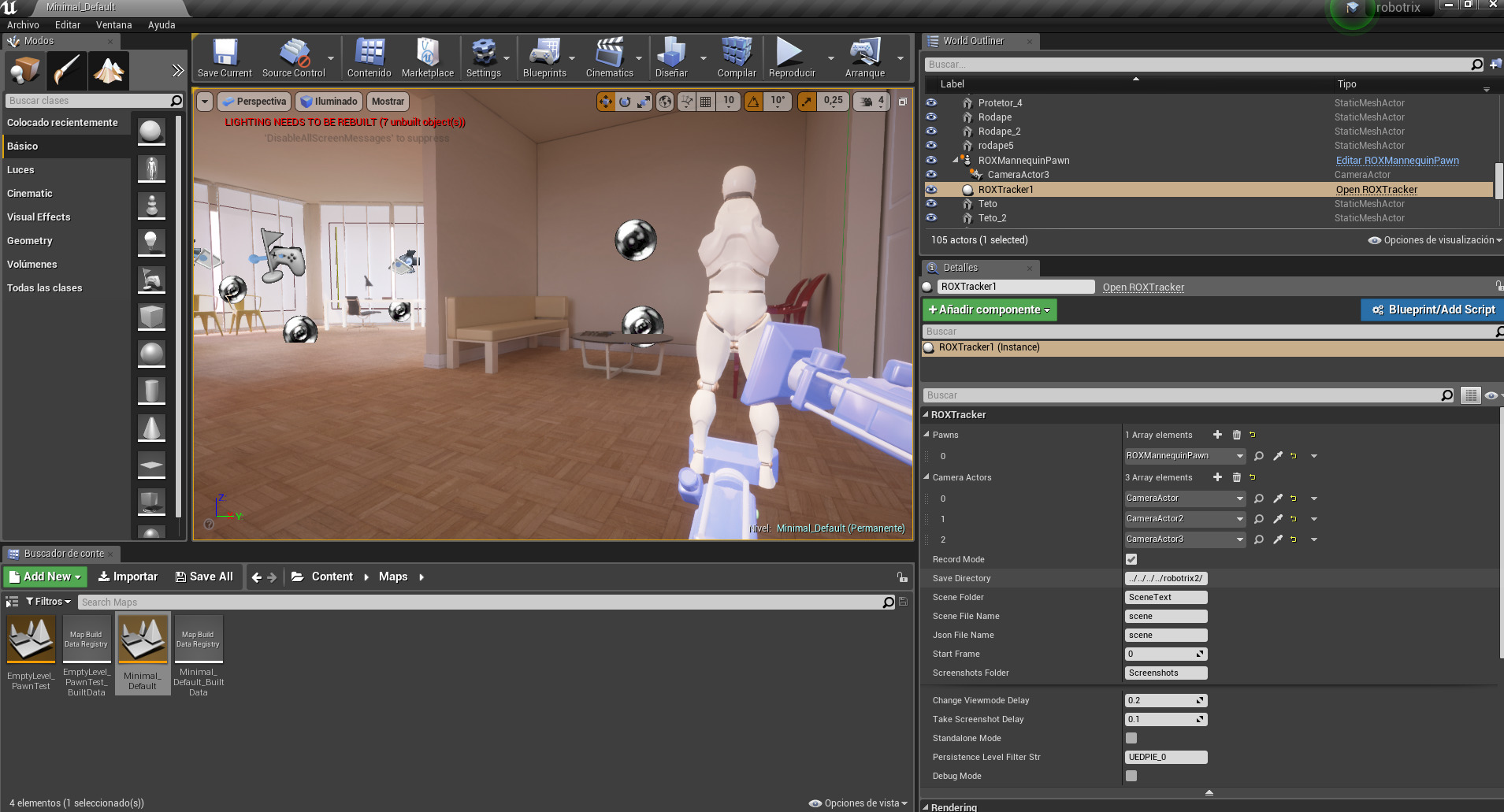Click the Editar ROXMannequinPawn link

[x=1397, y=161]
